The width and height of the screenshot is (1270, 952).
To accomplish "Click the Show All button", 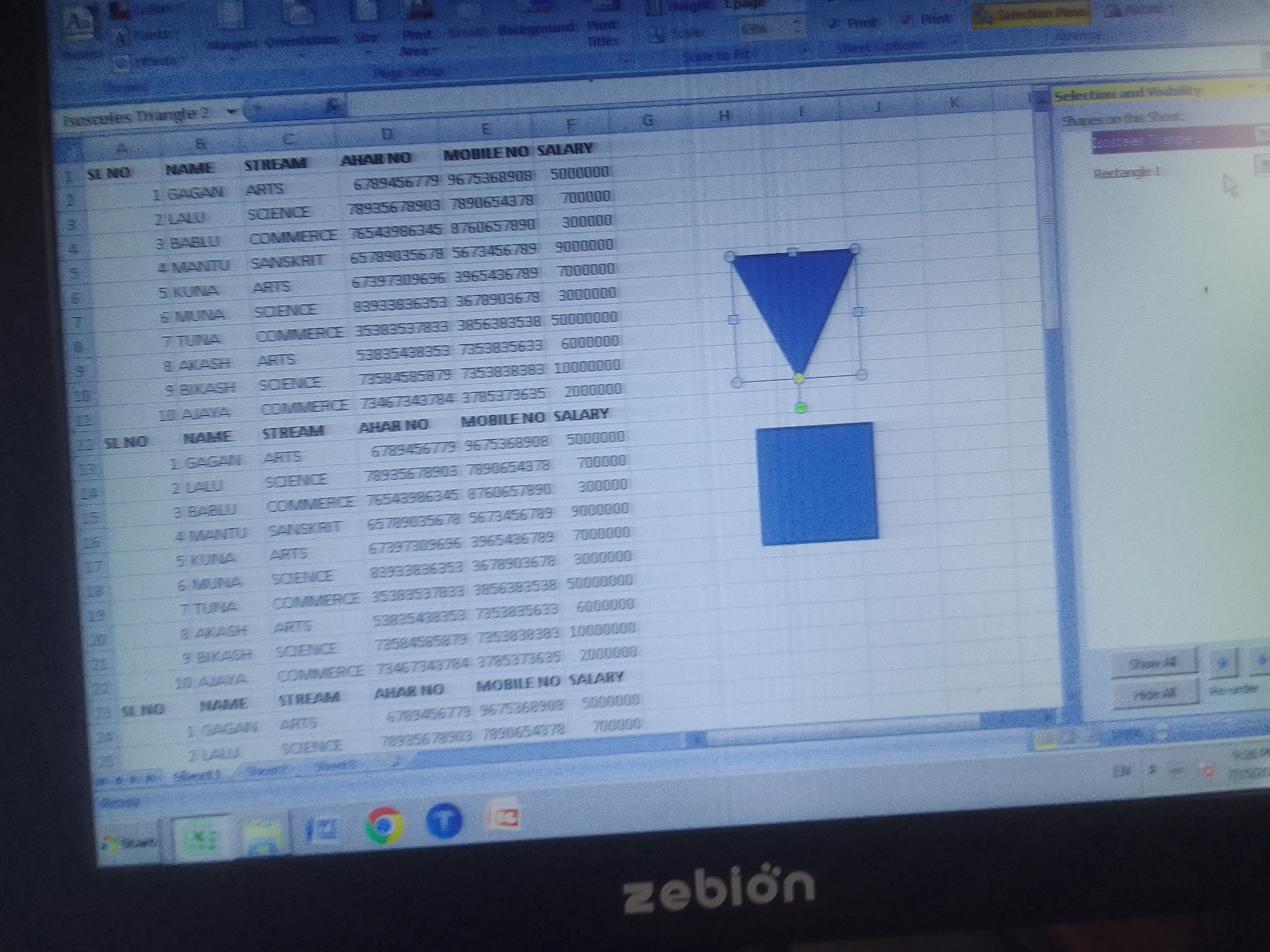I will click(x=1154, y=664).
